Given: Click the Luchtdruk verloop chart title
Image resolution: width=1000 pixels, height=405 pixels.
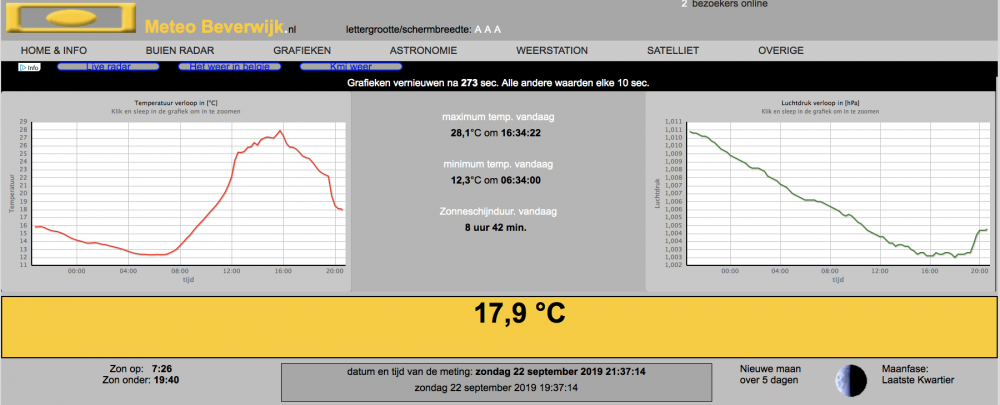Looking at the screenshot, I should (x=820, y=103).
